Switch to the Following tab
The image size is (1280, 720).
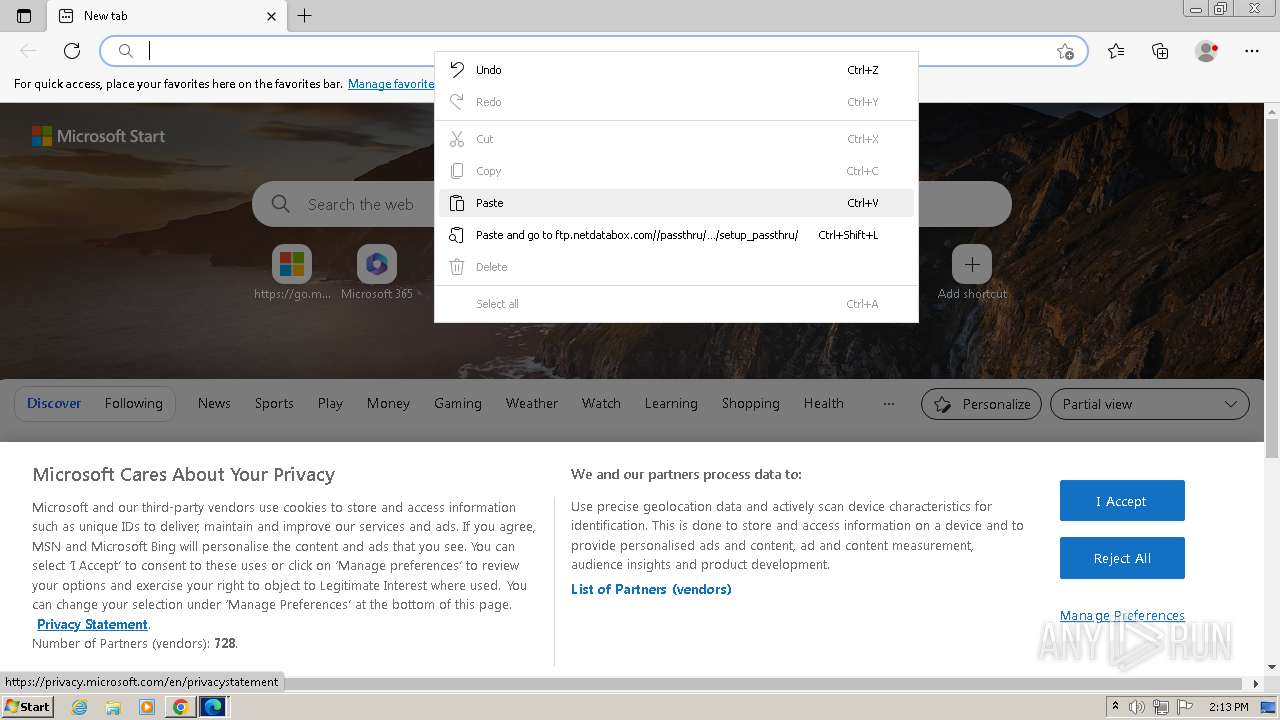pyautogui.click(x=133, y=404)
